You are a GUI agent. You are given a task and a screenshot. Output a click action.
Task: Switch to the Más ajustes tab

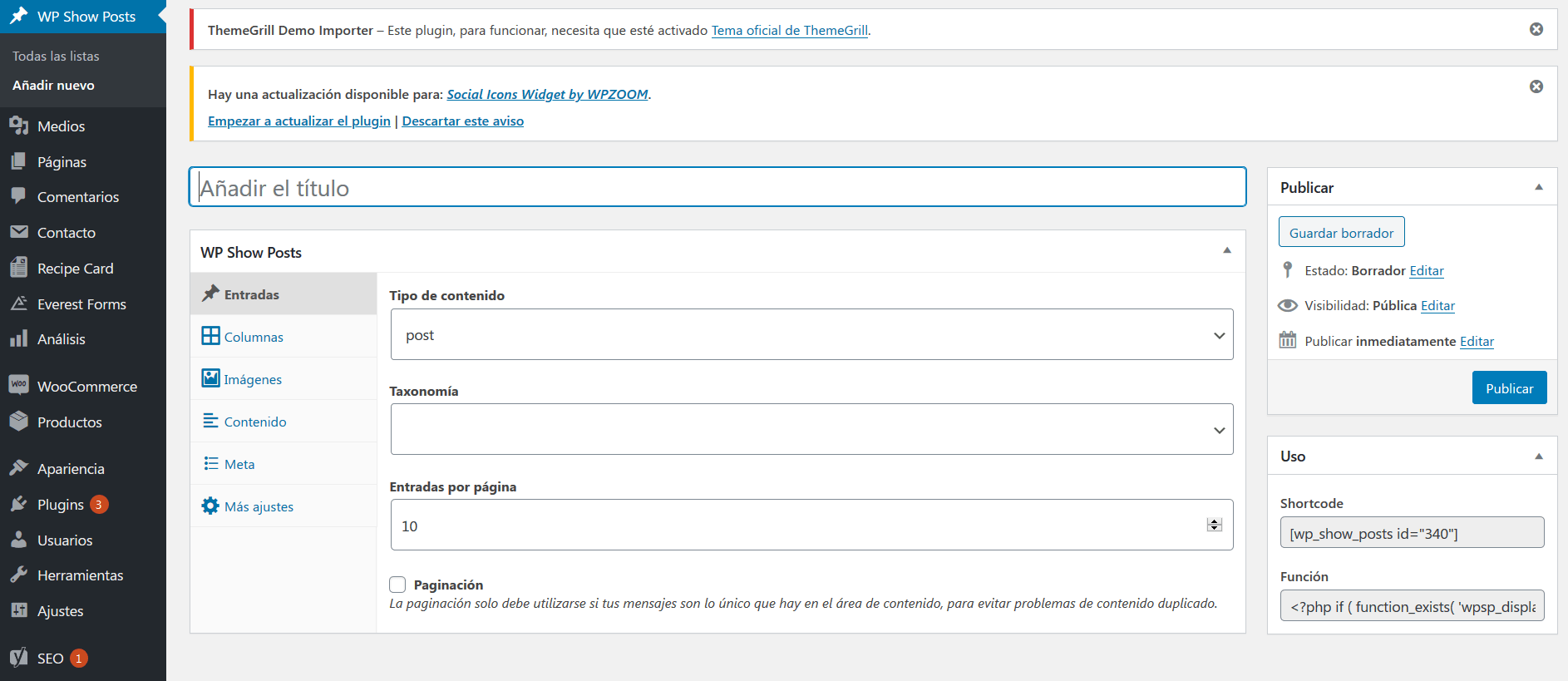click(284, 506)
